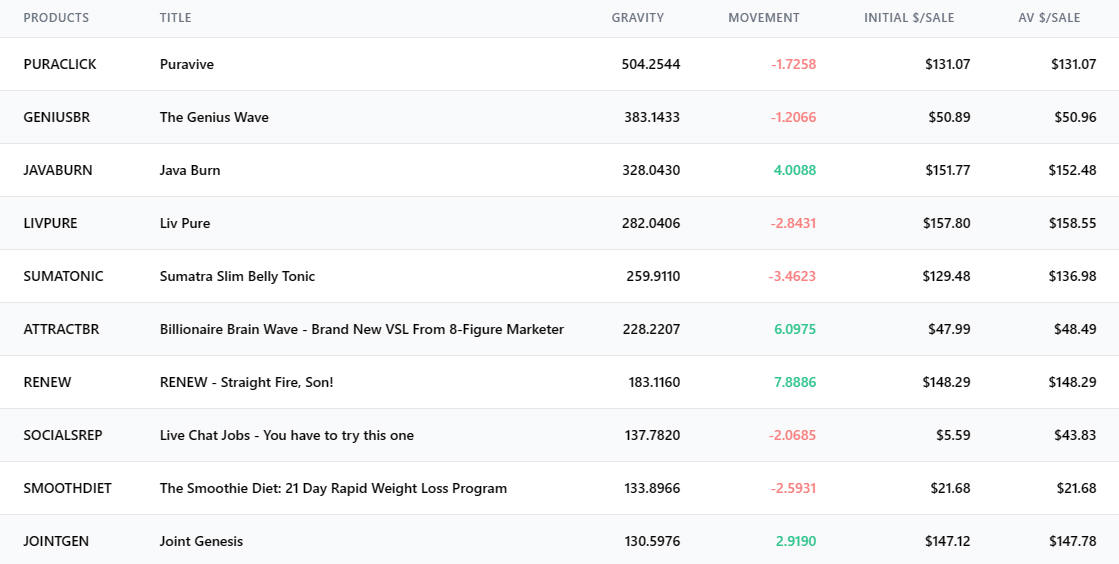Click movement value -2.0685

(x=792, y=435)
